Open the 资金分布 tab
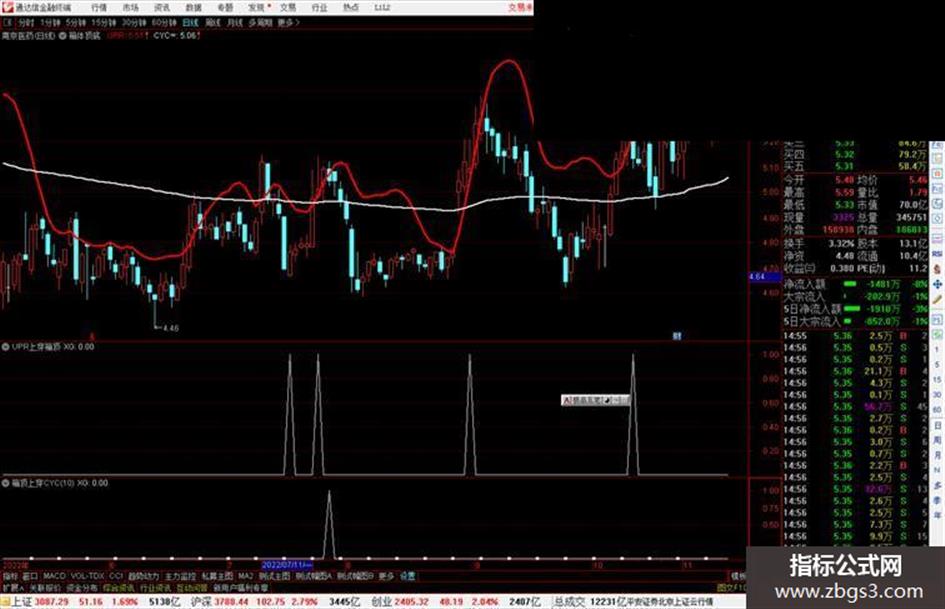Viewport: 945px width, 609px height. 81,587
